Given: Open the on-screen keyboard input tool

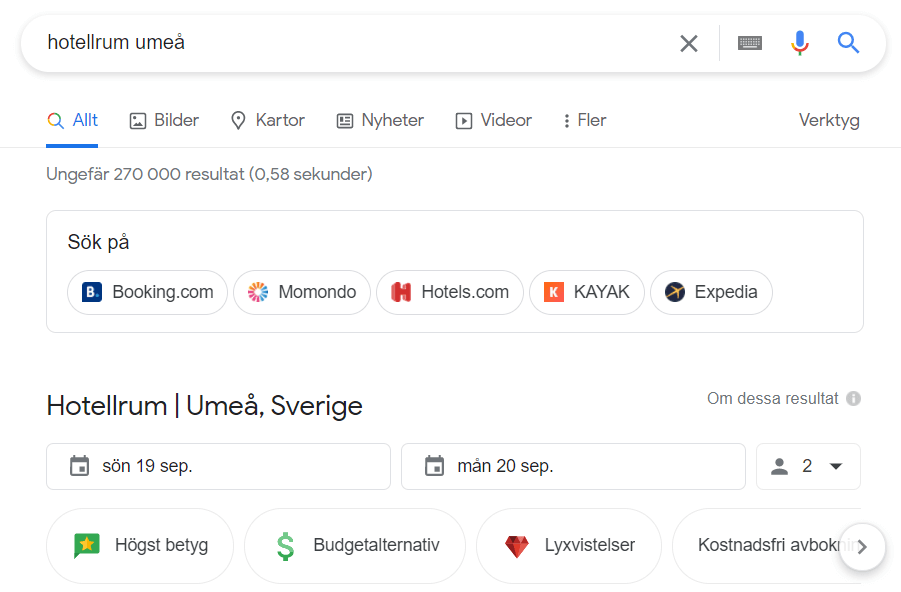Looking at the screenshot, I should (750, 43).
